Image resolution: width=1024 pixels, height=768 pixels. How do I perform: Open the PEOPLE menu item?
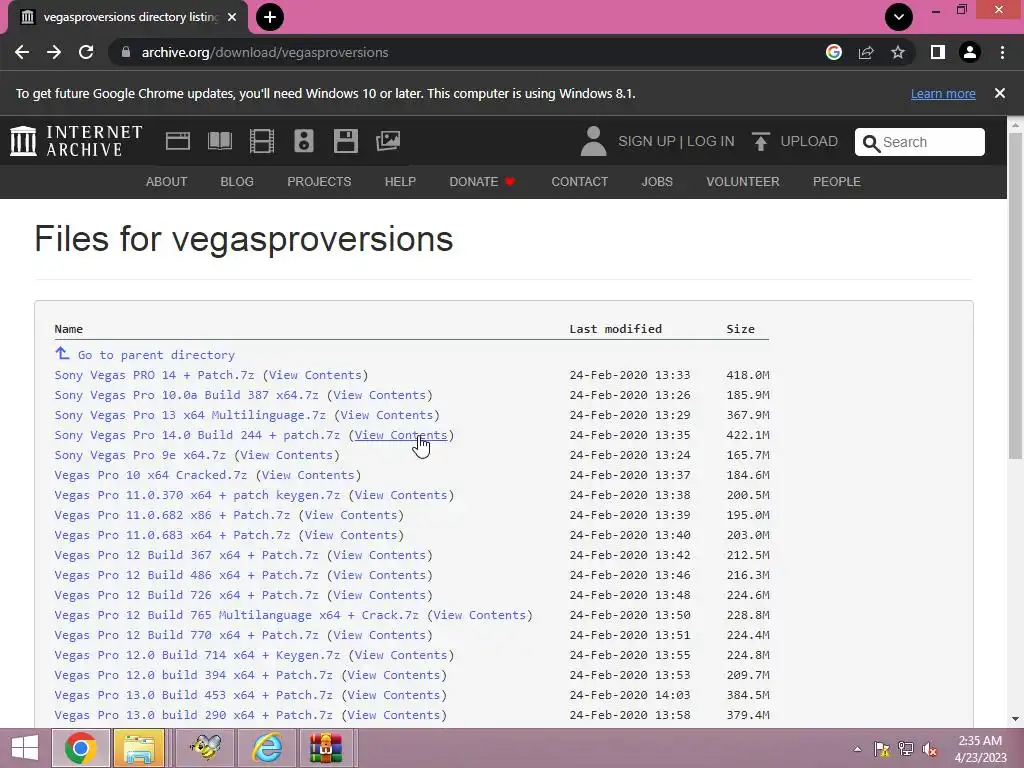pos(837,182)
